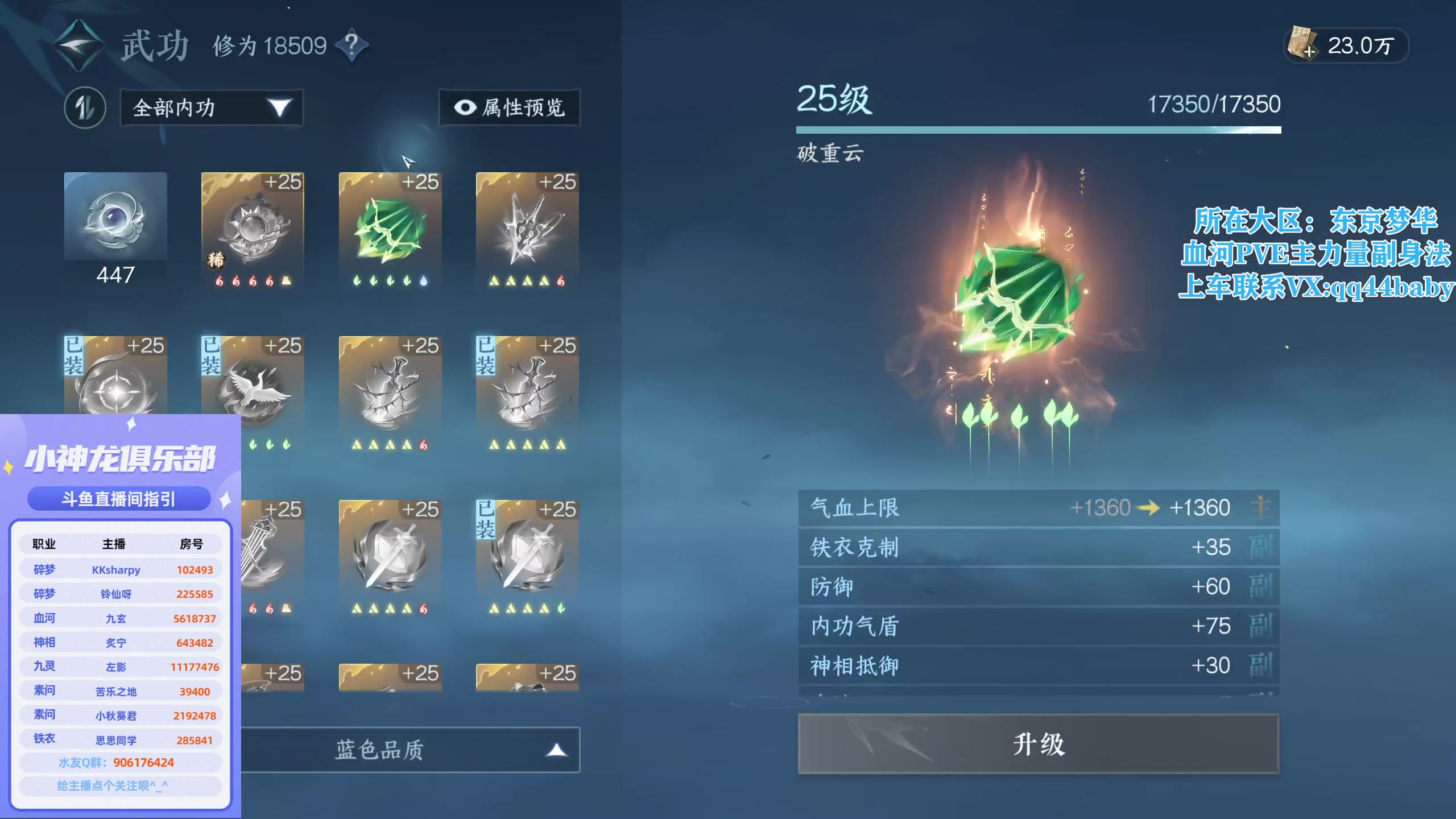Select the 气血上限 main attribute row
Screen dimensions: 1456x819
(x=1039, y=507)
